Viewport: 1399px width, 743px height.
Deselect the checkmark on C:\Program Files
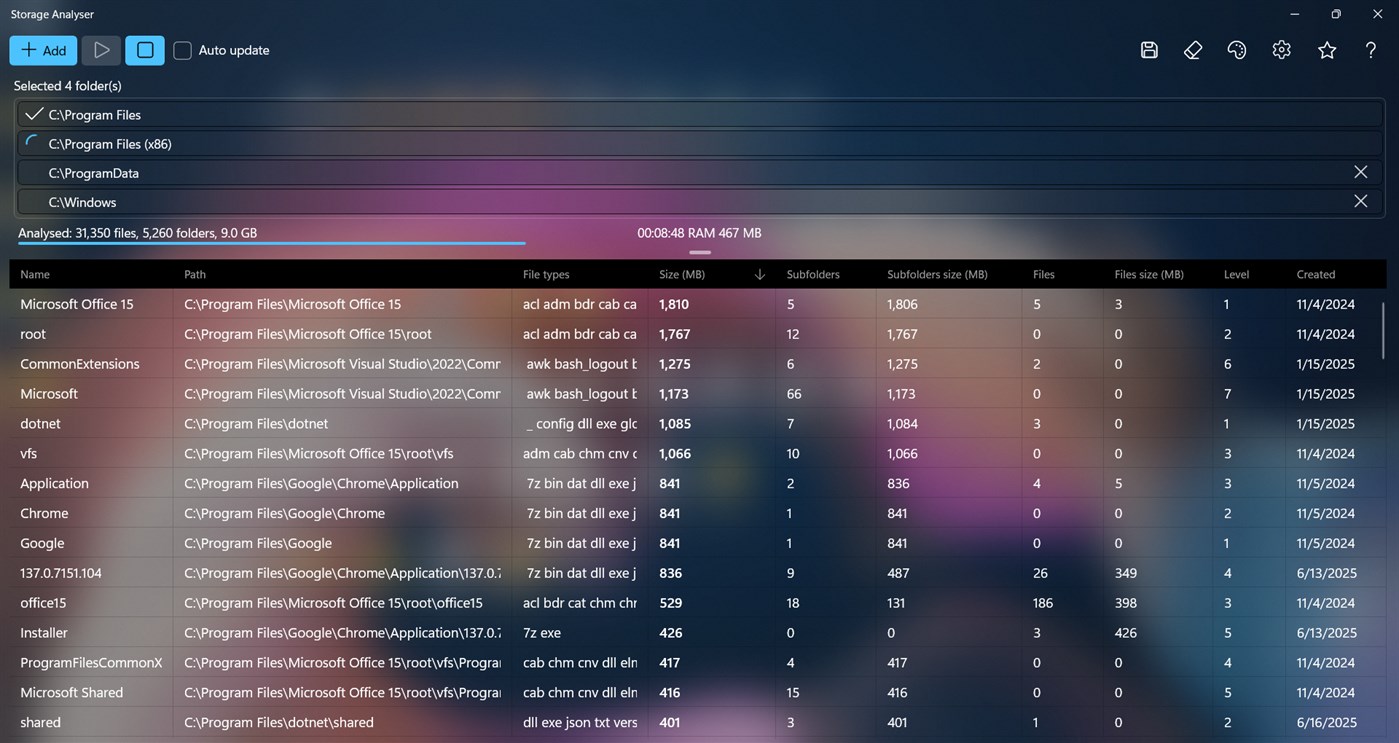coord(33,113)
